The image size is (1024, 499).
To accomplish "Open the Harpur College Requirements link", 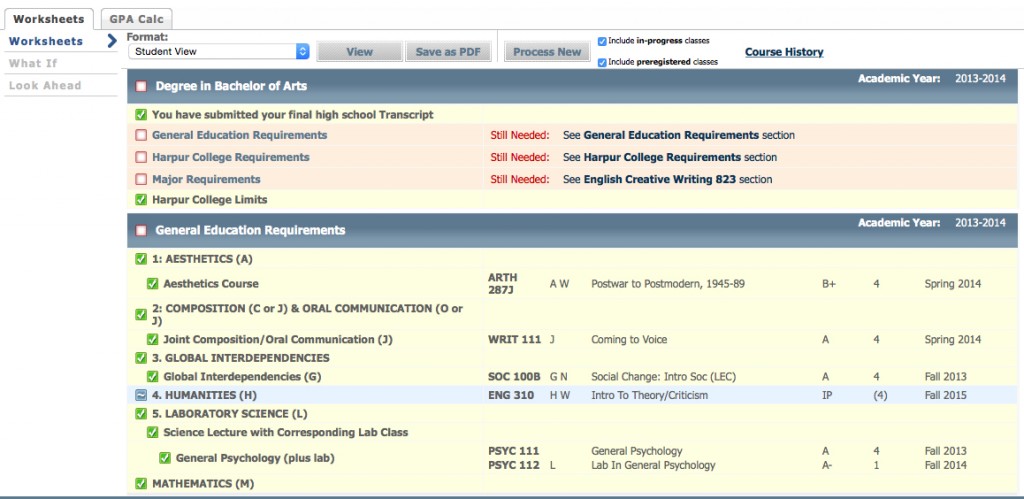I will [230, 157].
